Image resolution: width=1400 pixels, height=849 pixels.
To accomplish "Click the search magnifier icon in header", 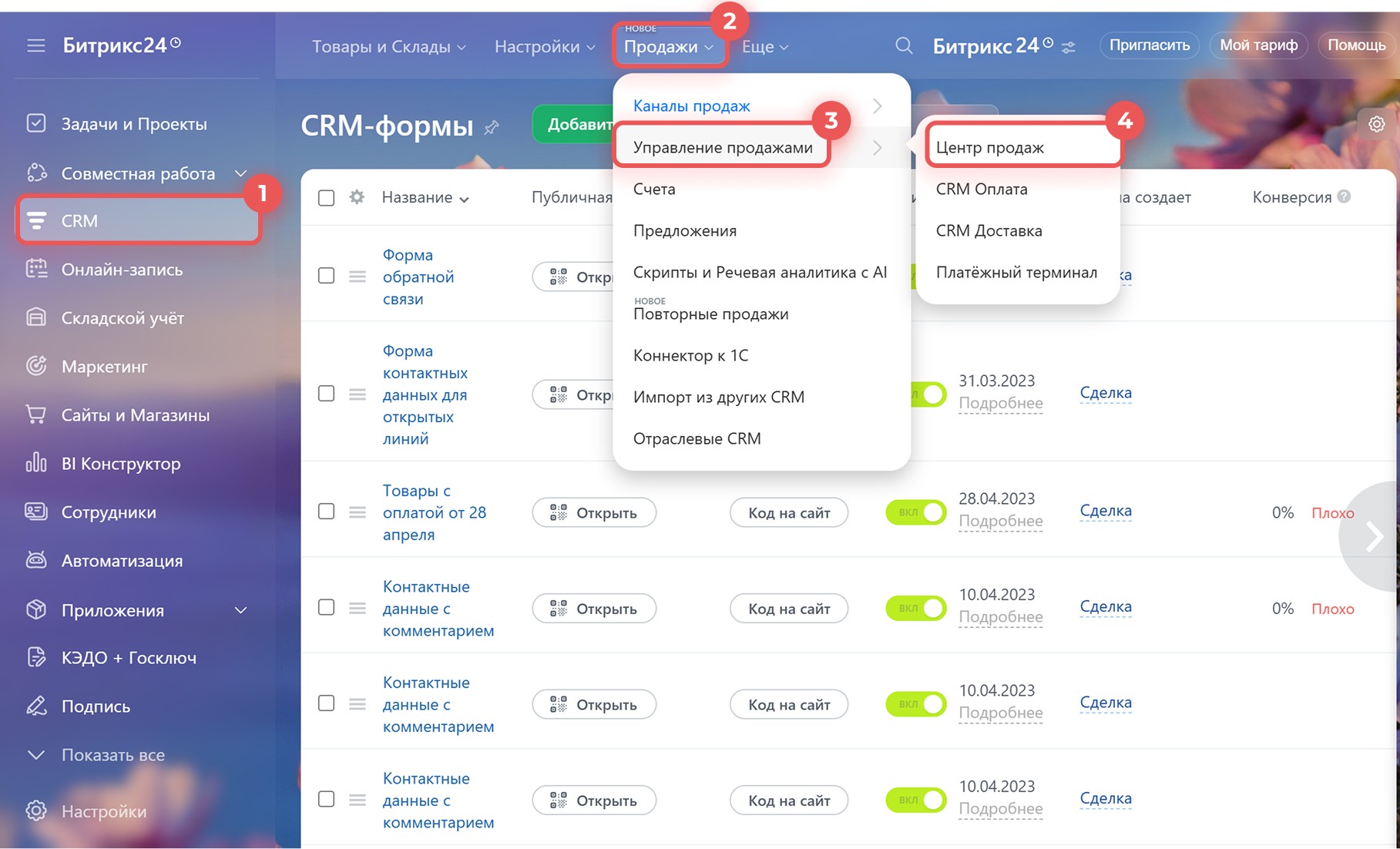I will 904,46.
